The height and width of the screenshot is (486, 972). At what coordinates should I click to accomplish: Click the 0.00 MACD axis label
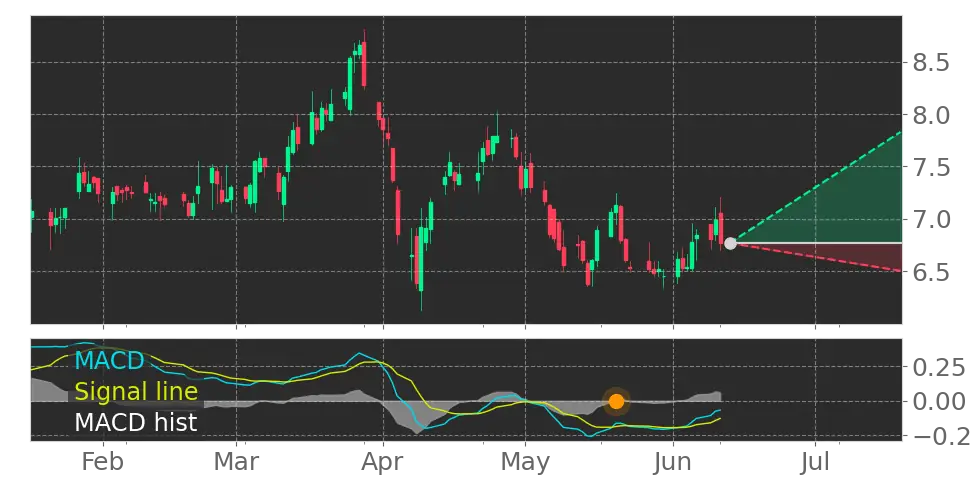[939, 401]
